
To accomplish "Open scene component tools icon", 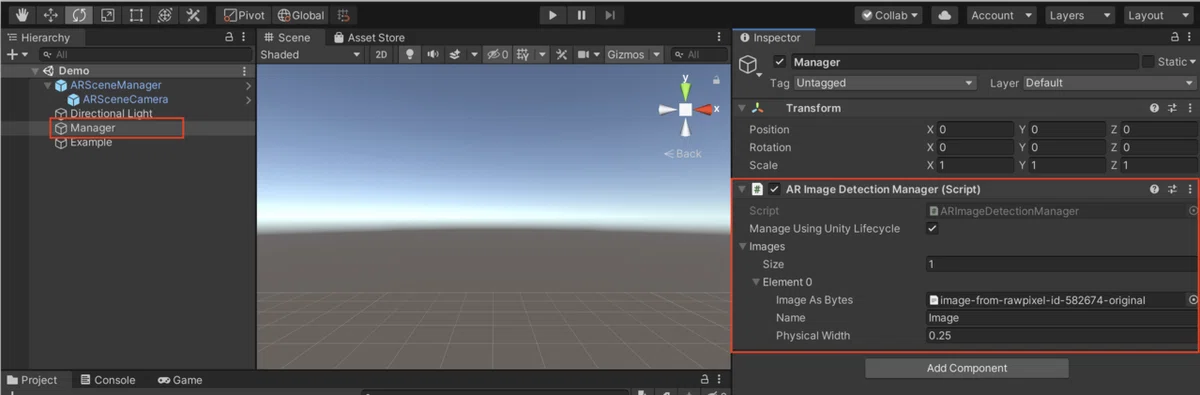I will click(562, 55).
